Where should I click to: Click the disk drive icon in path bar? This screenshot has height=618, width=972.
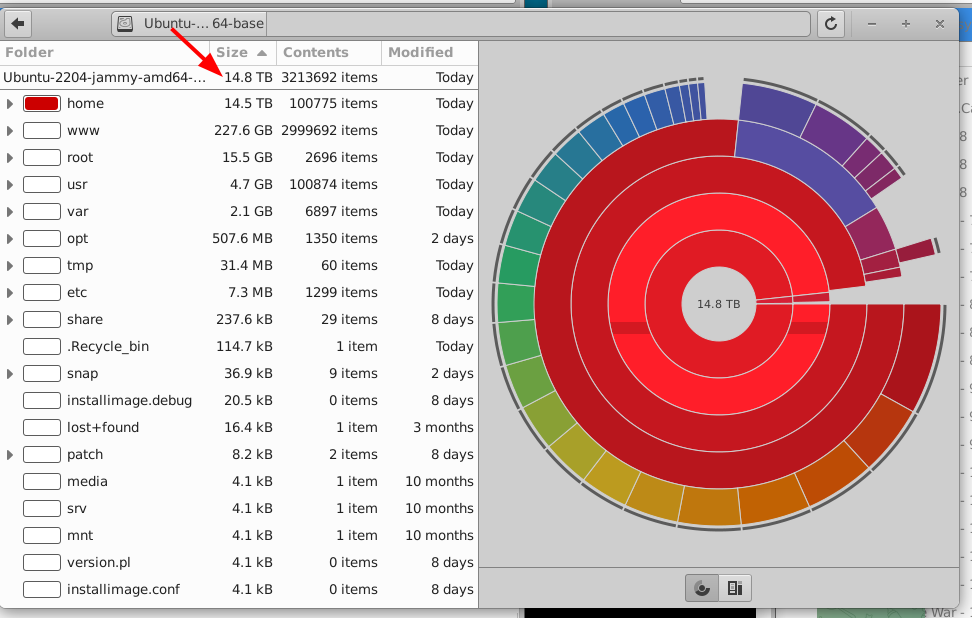(125, 23)
